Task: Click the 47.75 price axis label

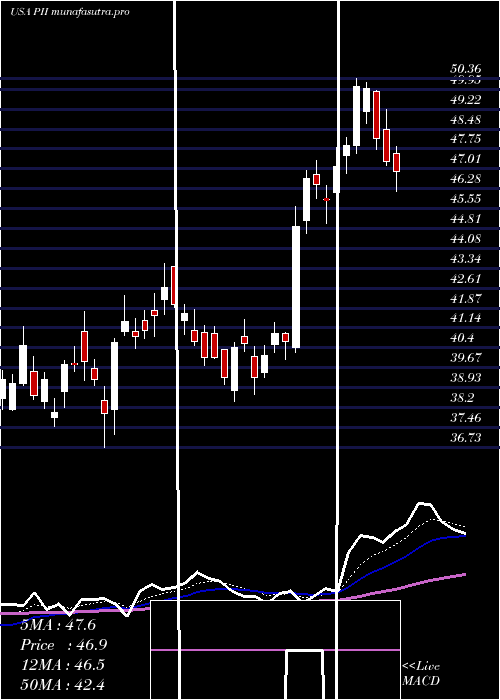Action: (x=466, y=139)
